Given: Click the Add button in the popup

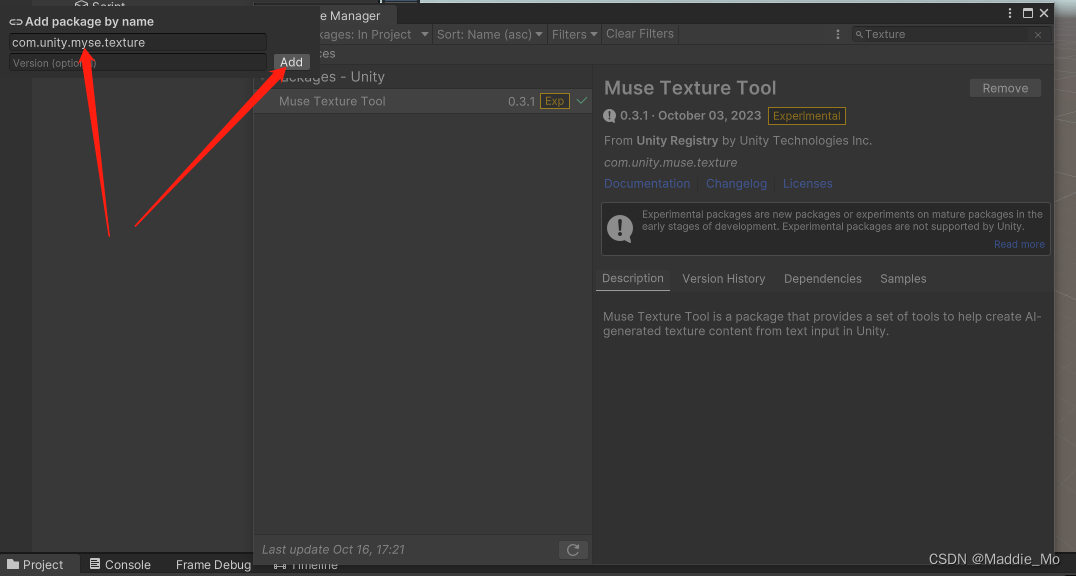Looking at the screenshot, I should pos(291,62).
